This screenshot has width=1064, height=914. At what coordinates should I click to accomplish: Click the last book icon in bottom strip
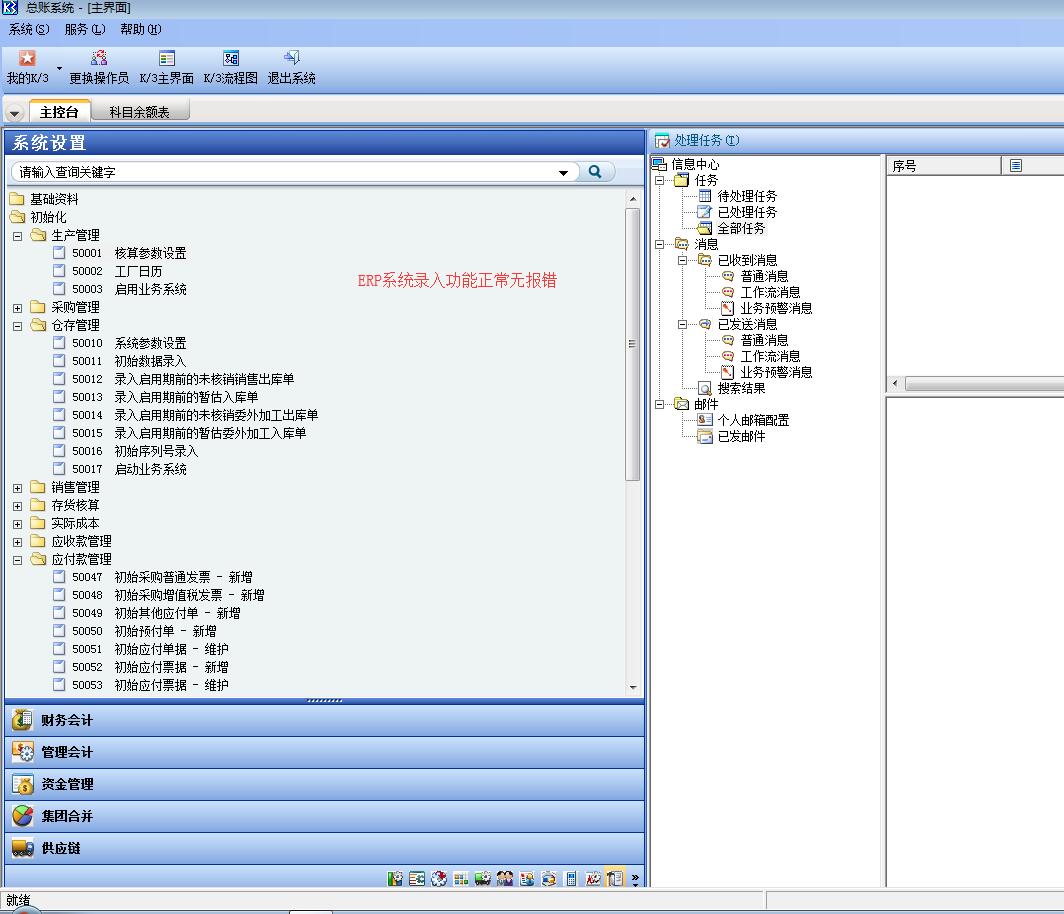pos(615,879)
